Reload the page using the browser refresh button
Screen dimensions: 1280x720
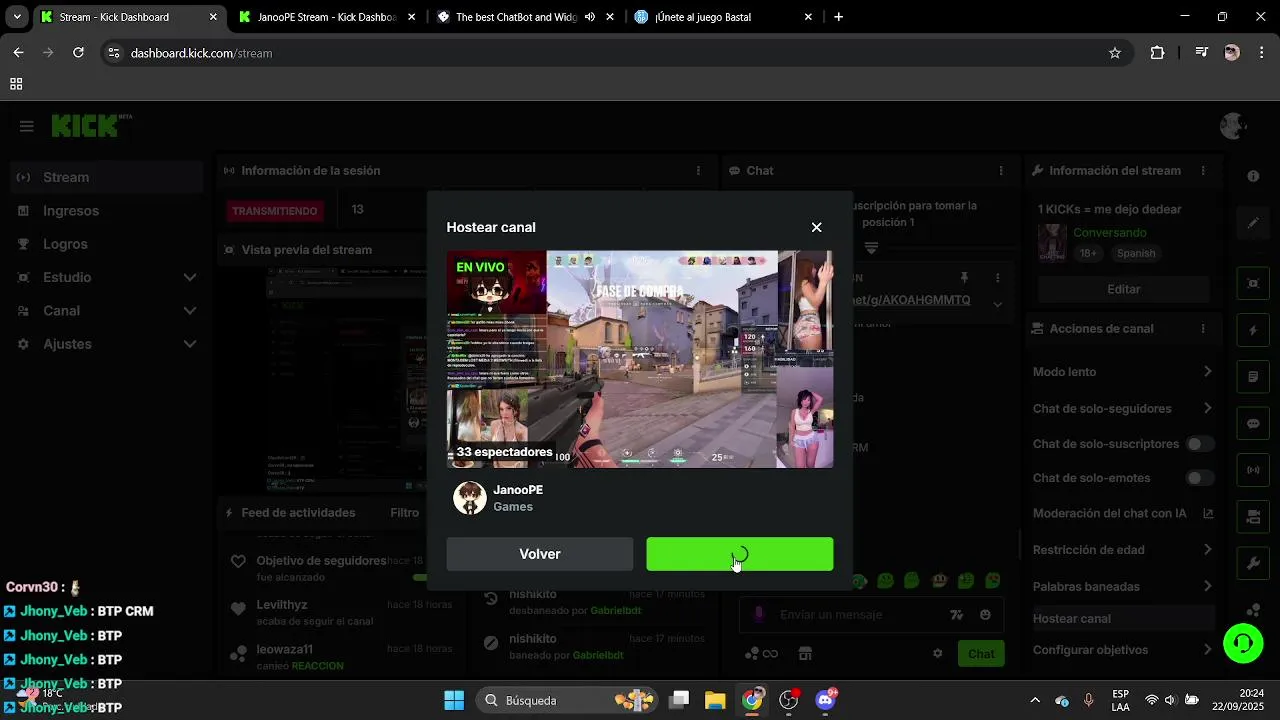[78, 53]
